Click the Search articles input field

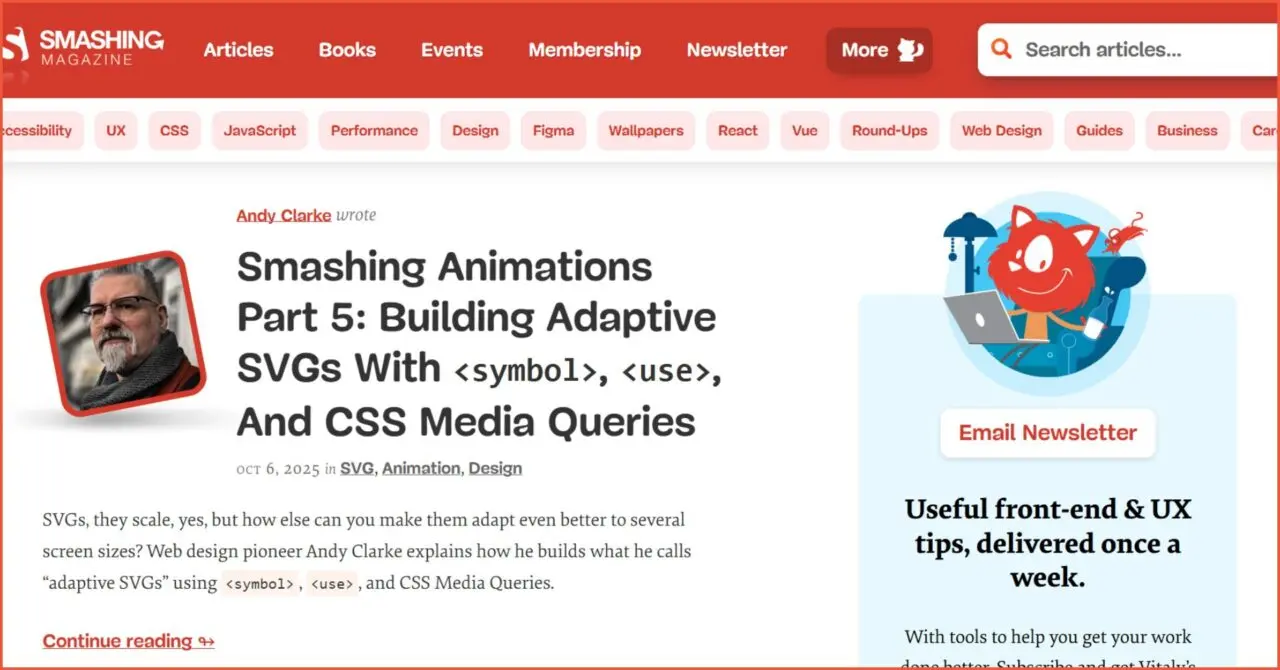[1120, 48]
